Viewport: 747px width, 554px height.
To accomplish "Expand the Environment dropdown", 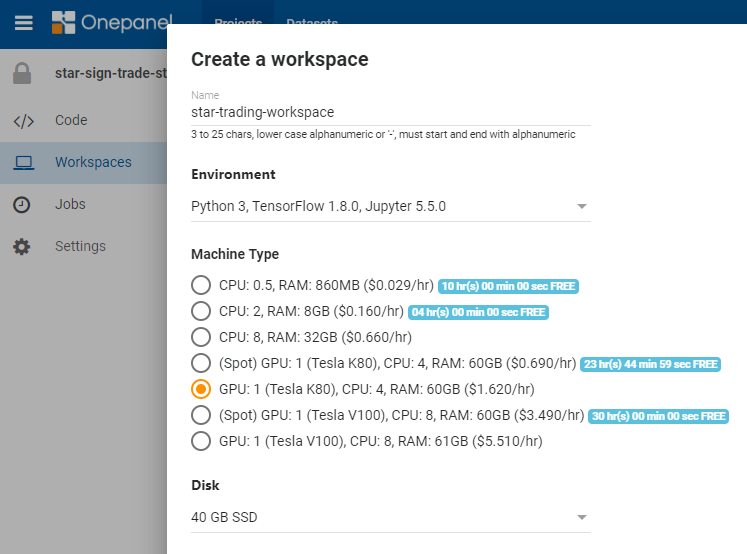I will (390, 207).
